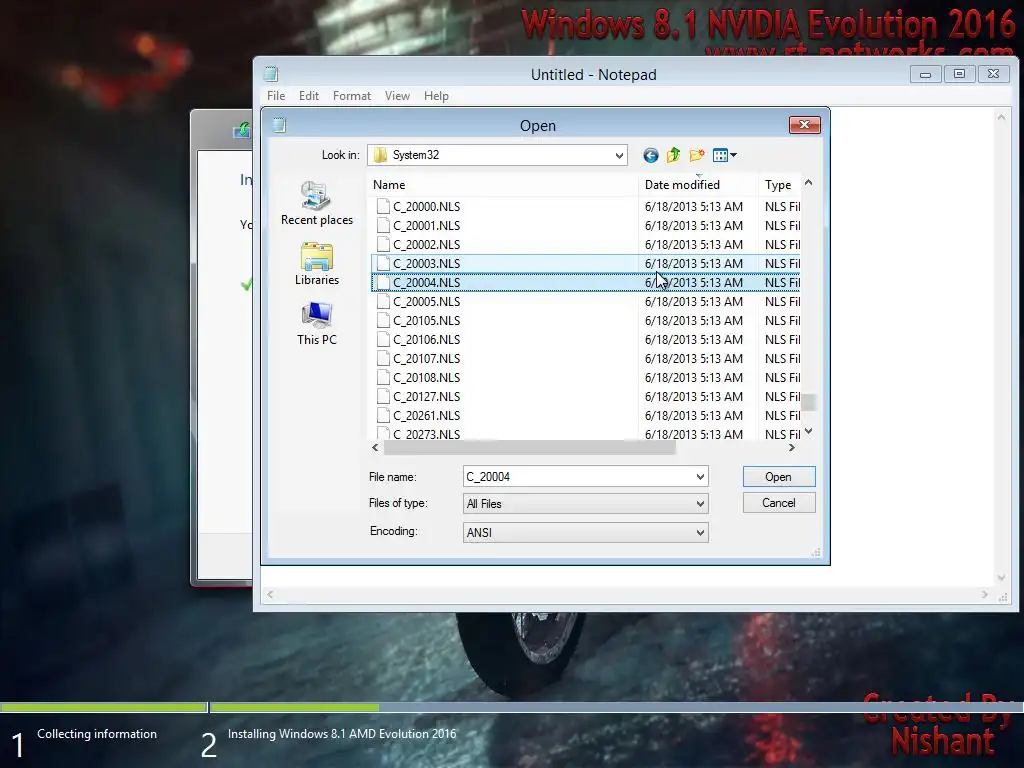Click the file list horizontal scrollbar thumb
This screenshot has height=768, width=1024.
click(x=530, y=447)
